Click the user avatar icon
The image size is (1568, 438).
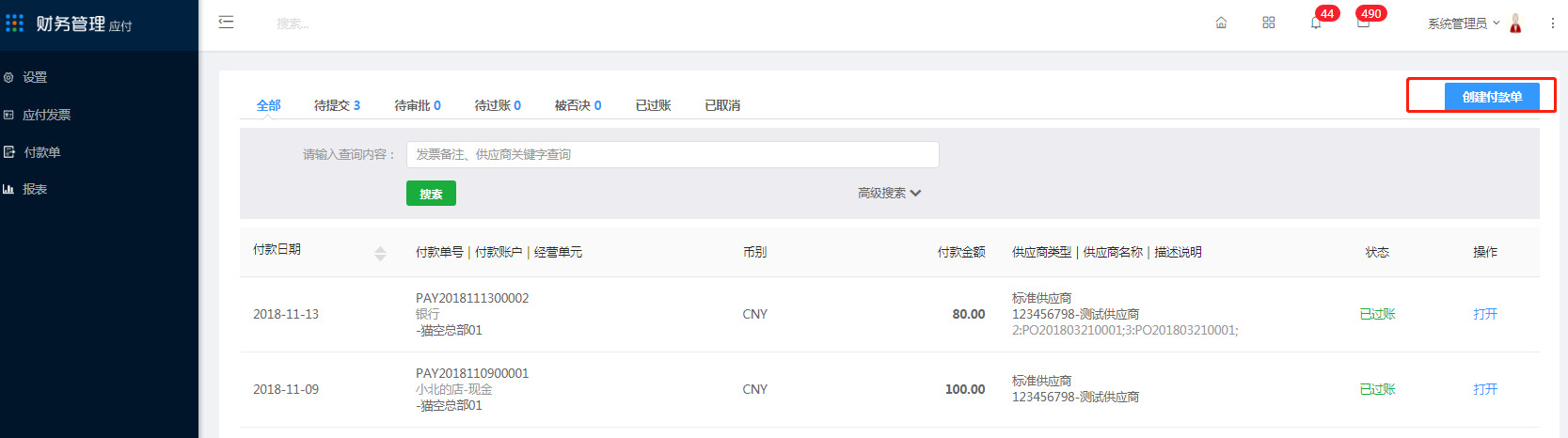1515,23
